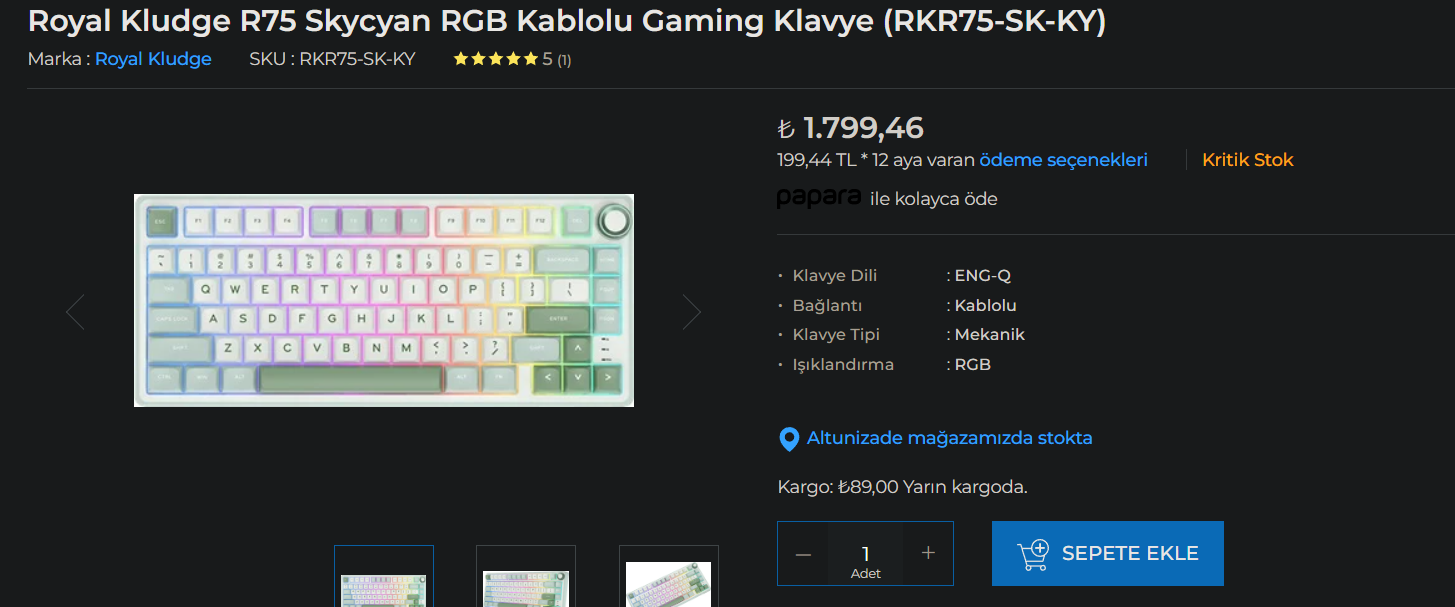
Task: Click the five-star rating icons
Action: 496,59
